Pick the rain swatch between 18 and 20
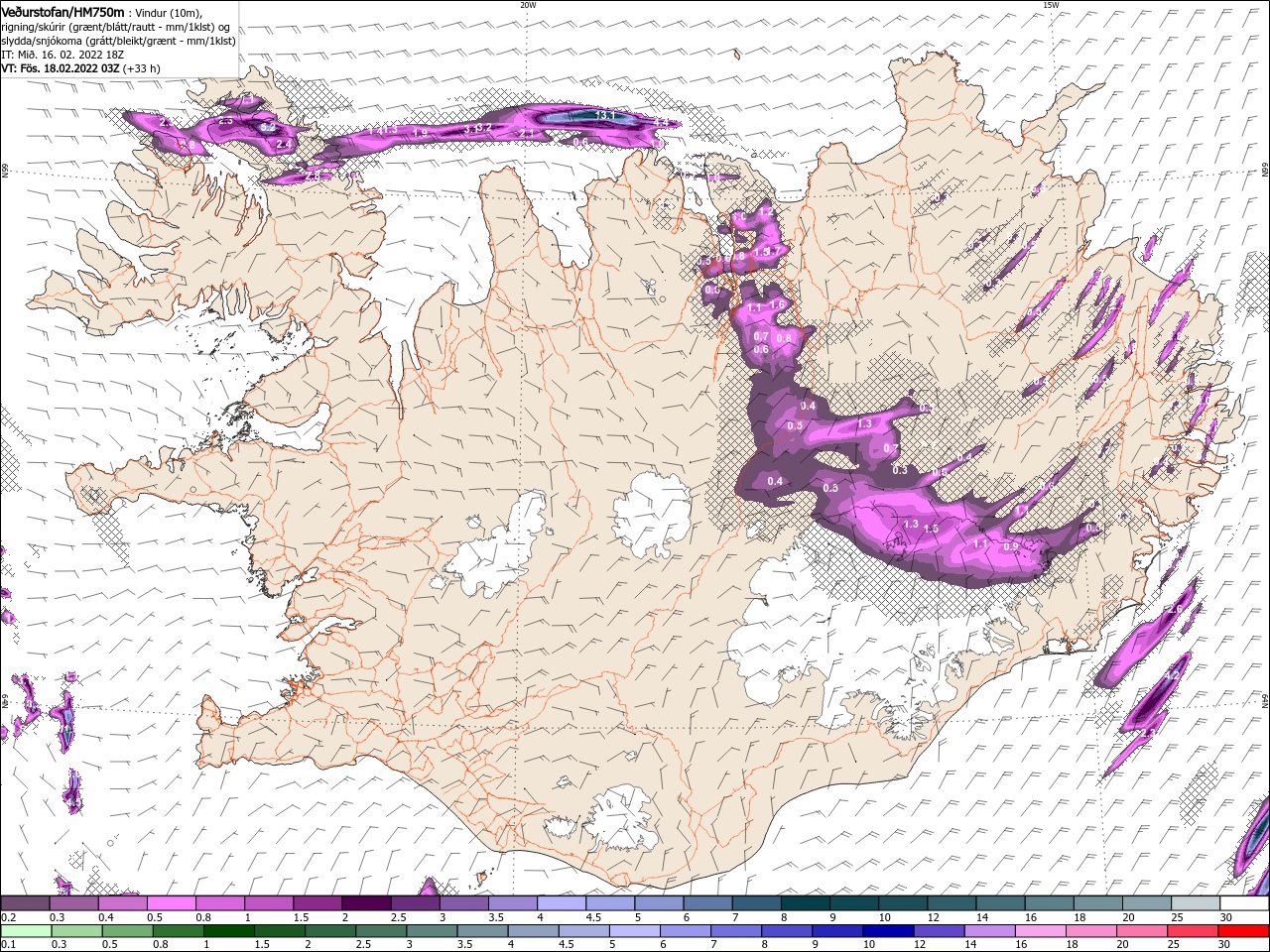1270x952 pixels. [1091, 931]
